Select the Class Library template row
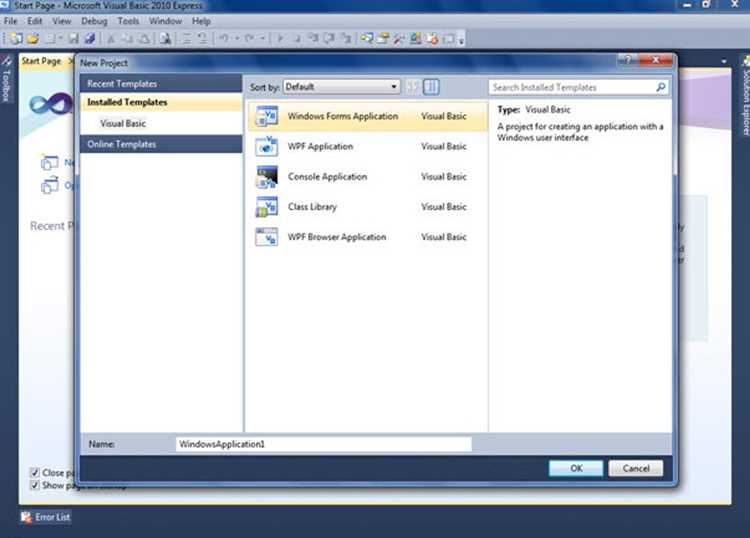 (367, 207)
